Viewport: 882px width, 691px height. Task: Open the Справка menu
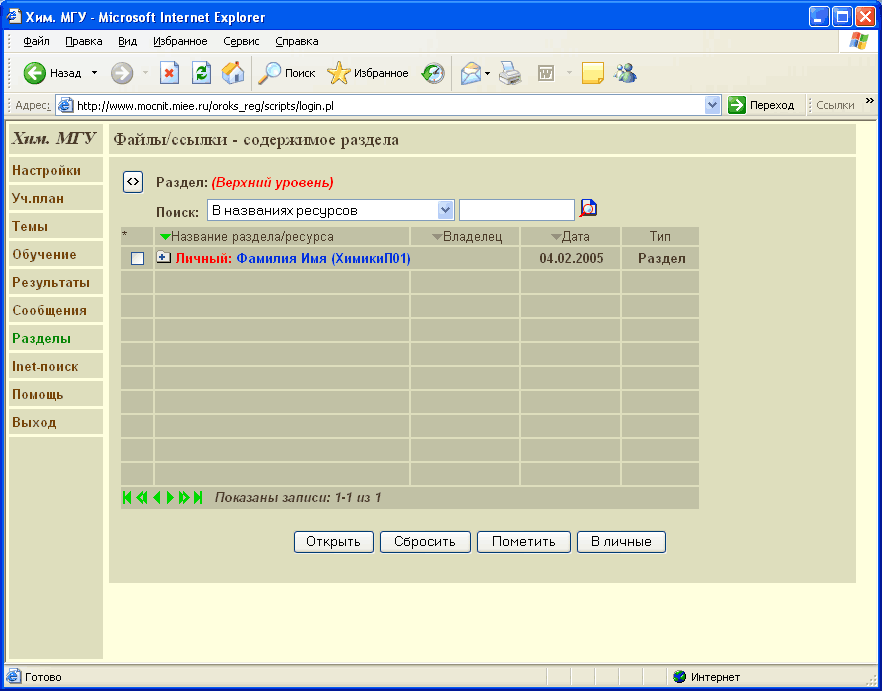(x=297, y=41)
